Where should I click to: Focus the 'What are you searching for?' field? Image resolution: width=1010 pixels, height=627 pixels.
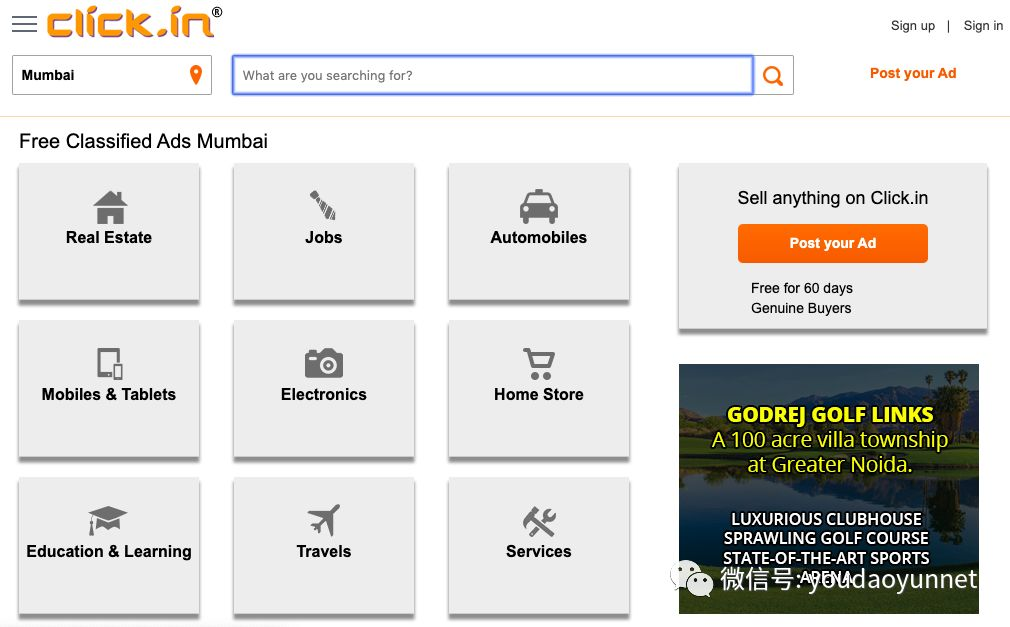point(492,75)
